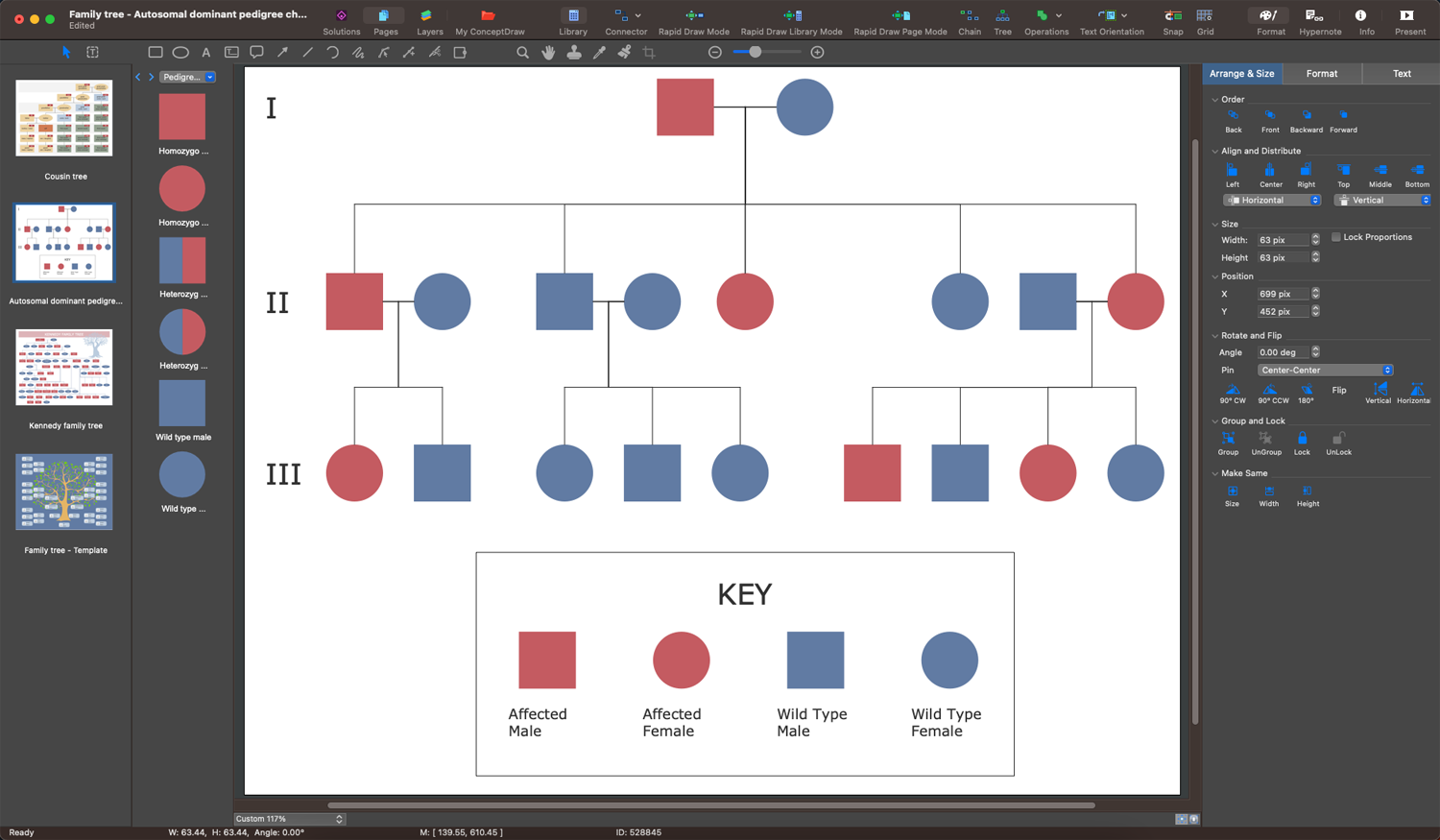The width and height of the screenshot is (1440, 840).
Task: Open Text Orientation options
Action: [x=1112, y=22]
